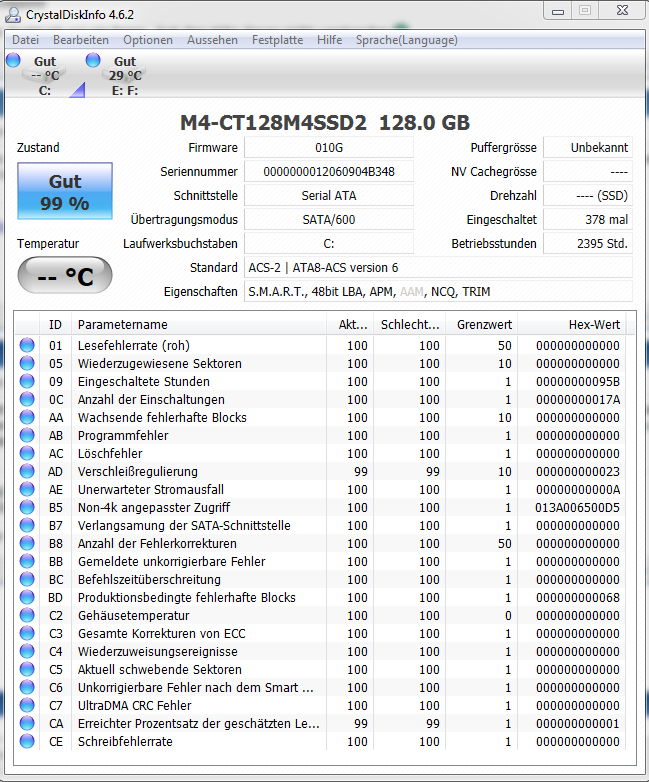Click the status icon for Gehäusetemperatur

[x=27, y=615]
